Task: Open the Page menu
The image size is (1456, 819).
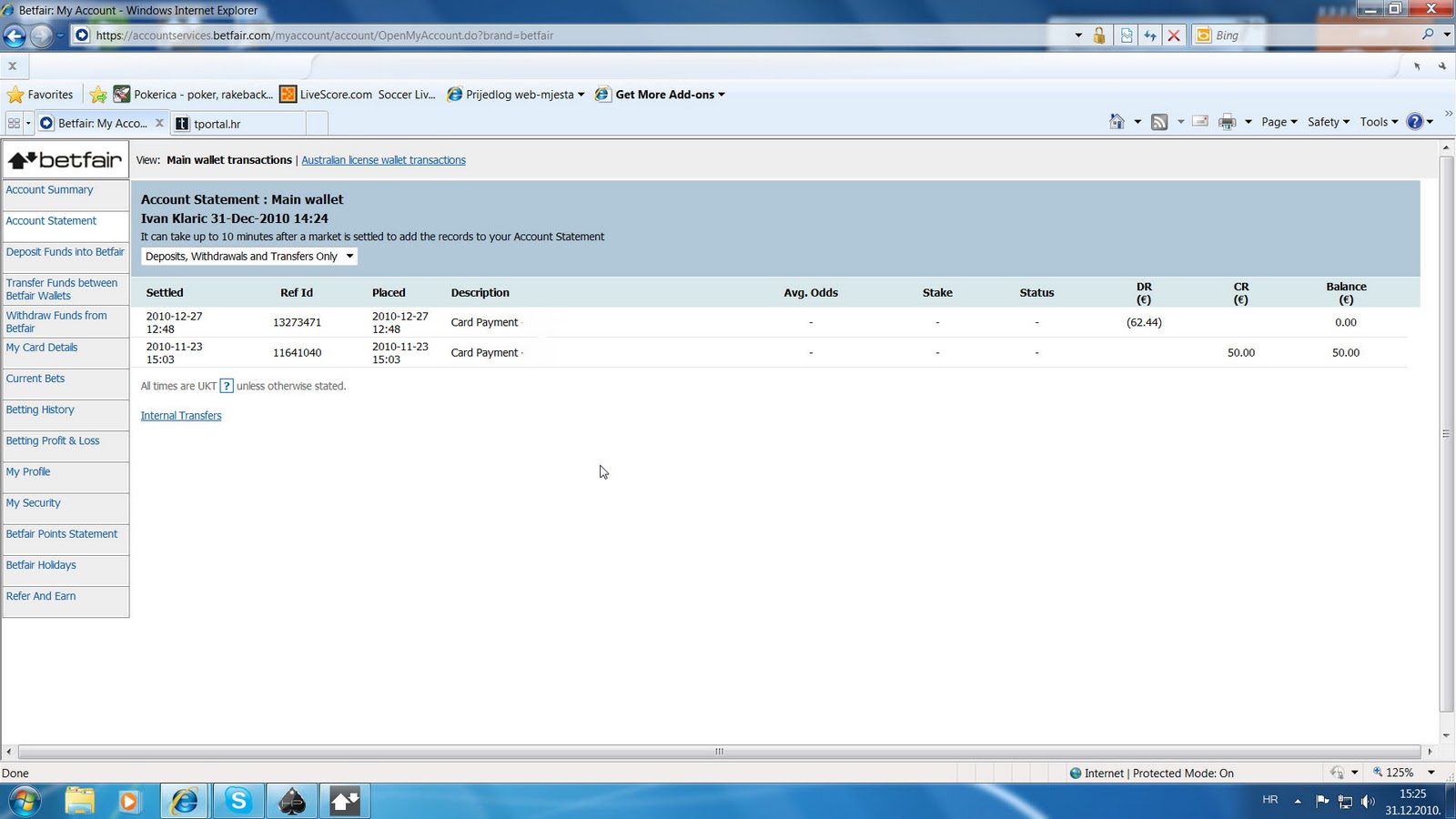Action: [x=1279, y=122]
